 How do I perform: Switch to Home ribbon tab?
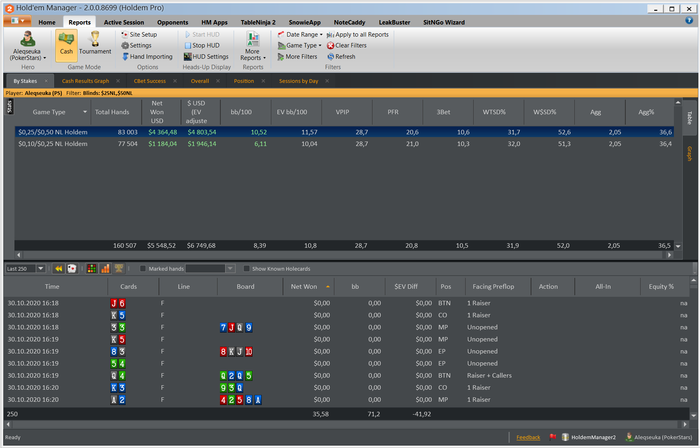pyautogui.click(x=47, y=22)
